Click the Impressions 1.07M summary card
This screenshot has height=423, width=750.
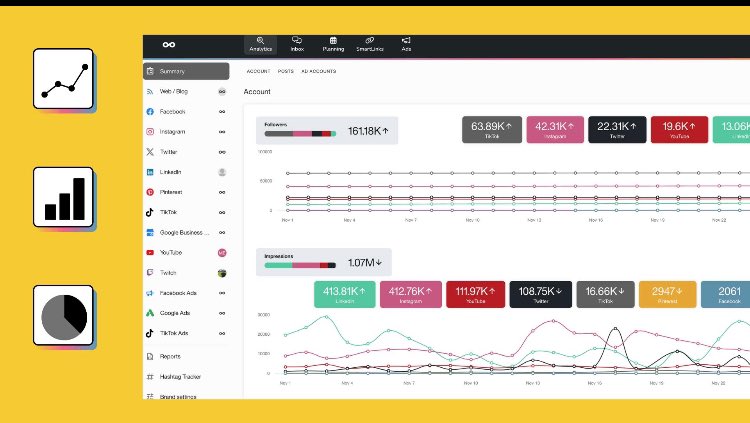pyautogui.click(x=324, y=262)
